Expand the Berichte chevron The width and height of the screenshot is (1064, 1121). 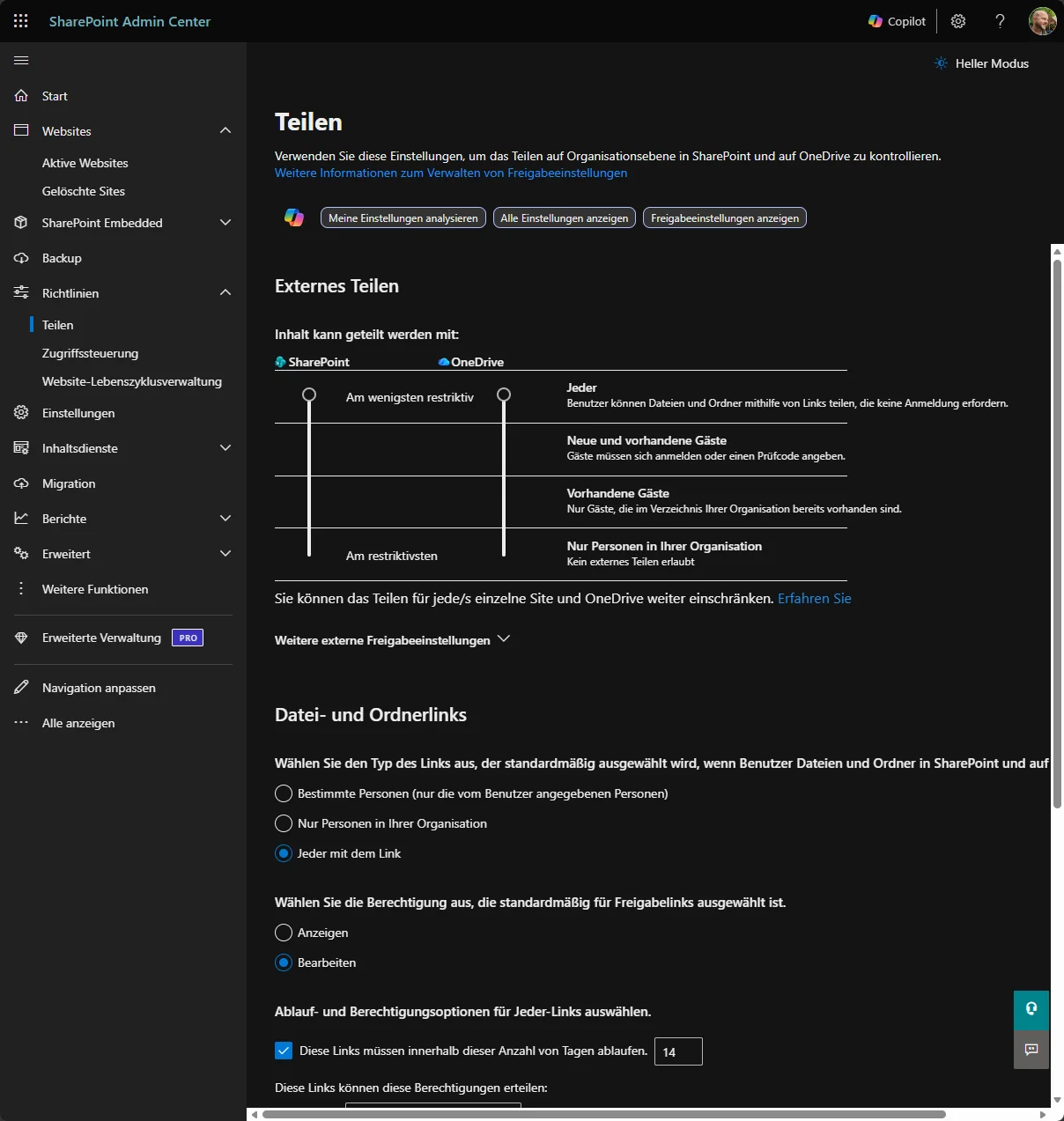tap(225, 518)
